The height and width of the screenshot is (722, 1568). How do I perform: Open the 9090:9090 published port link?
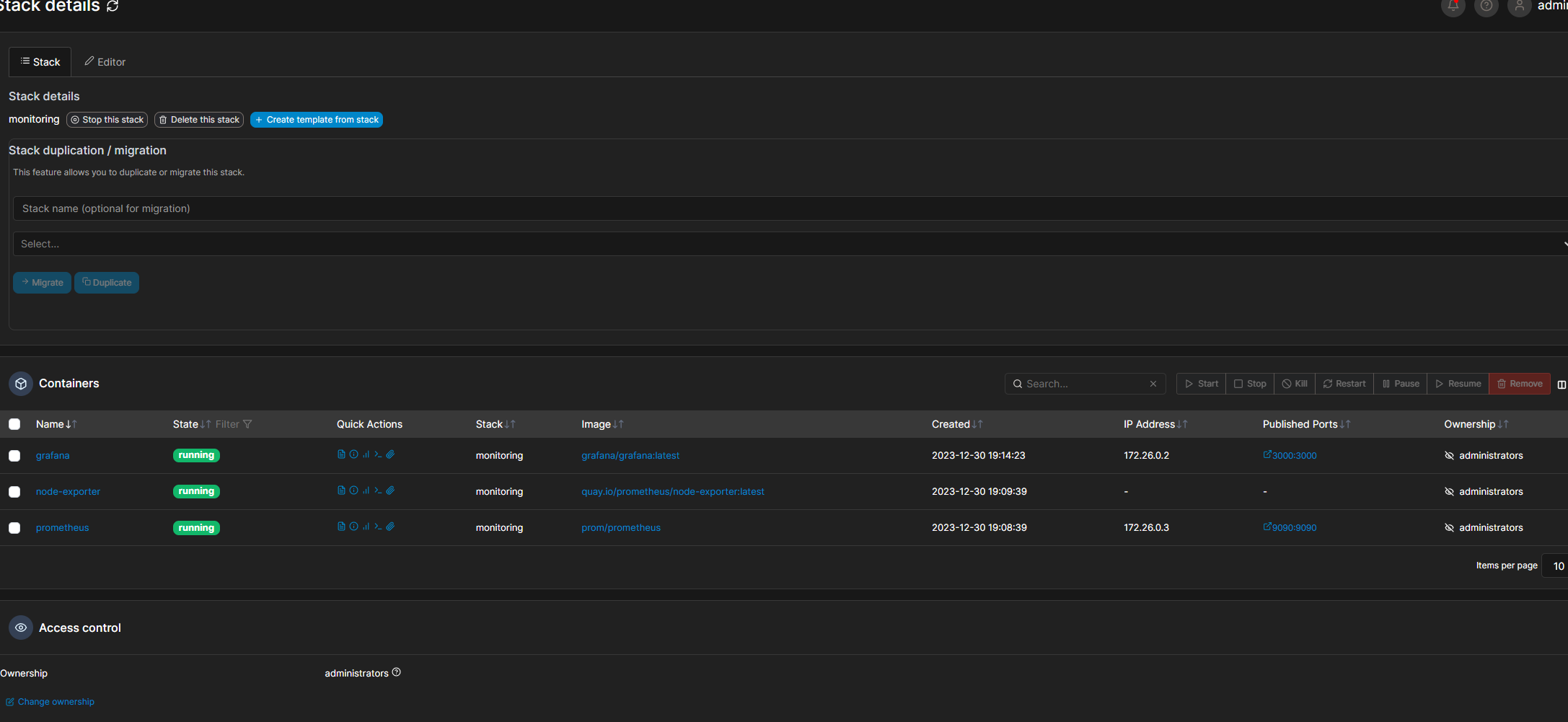click(x=1293, y=528)
